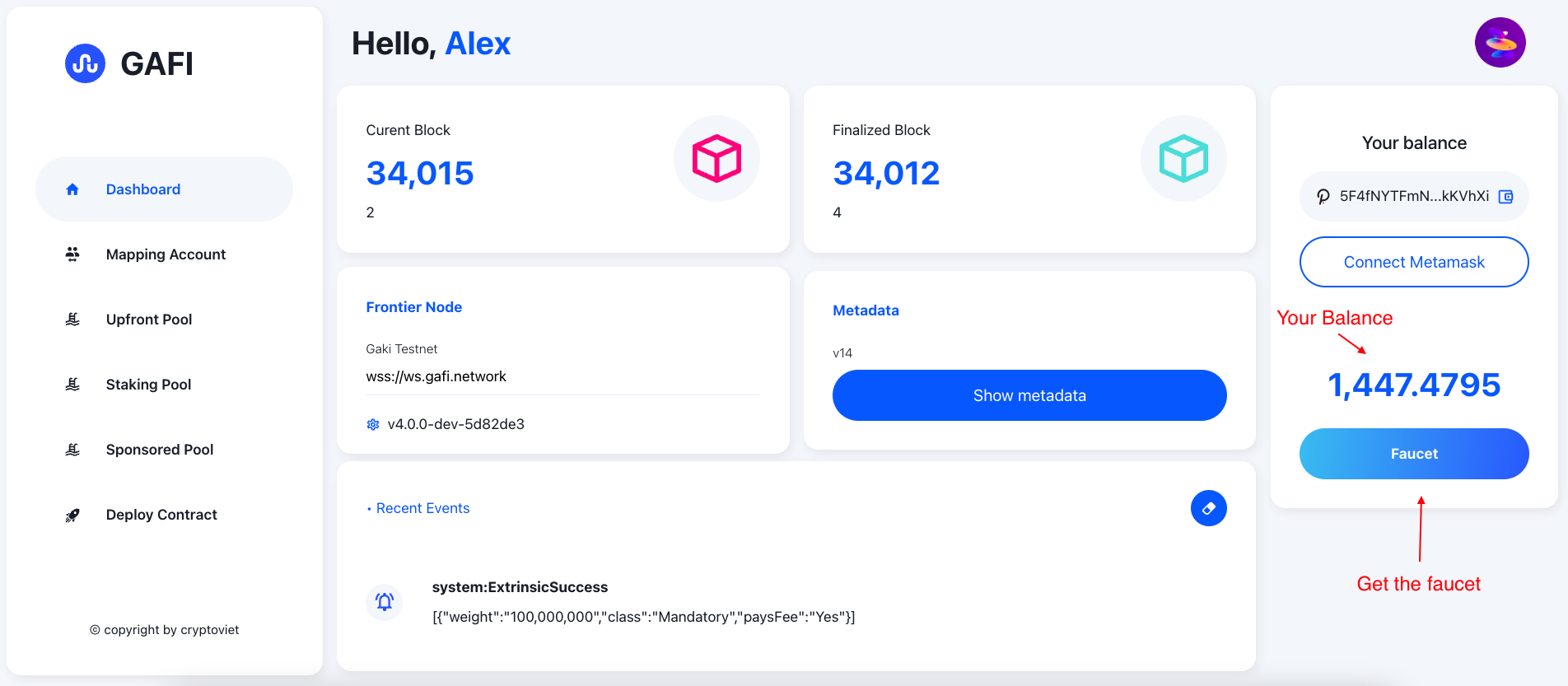Clear recent events with the eraser icon
Screen dimensions: 1568x686
tap(1208, 508)
